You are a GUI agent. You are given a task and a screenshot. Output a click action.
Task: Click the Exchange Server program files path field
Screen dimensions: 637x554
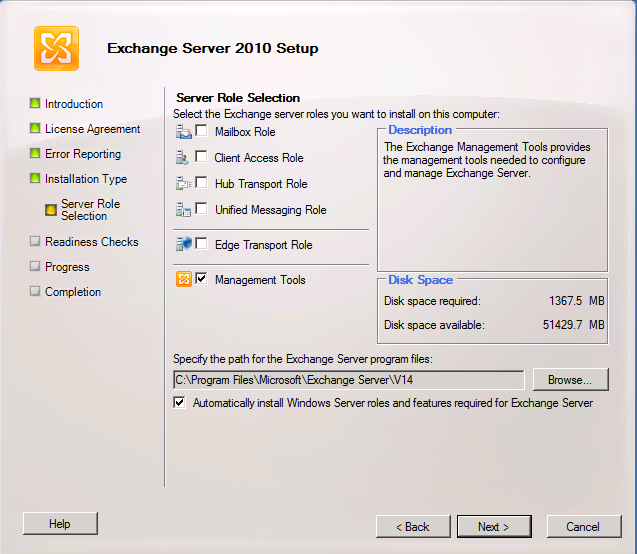[349, 380]
